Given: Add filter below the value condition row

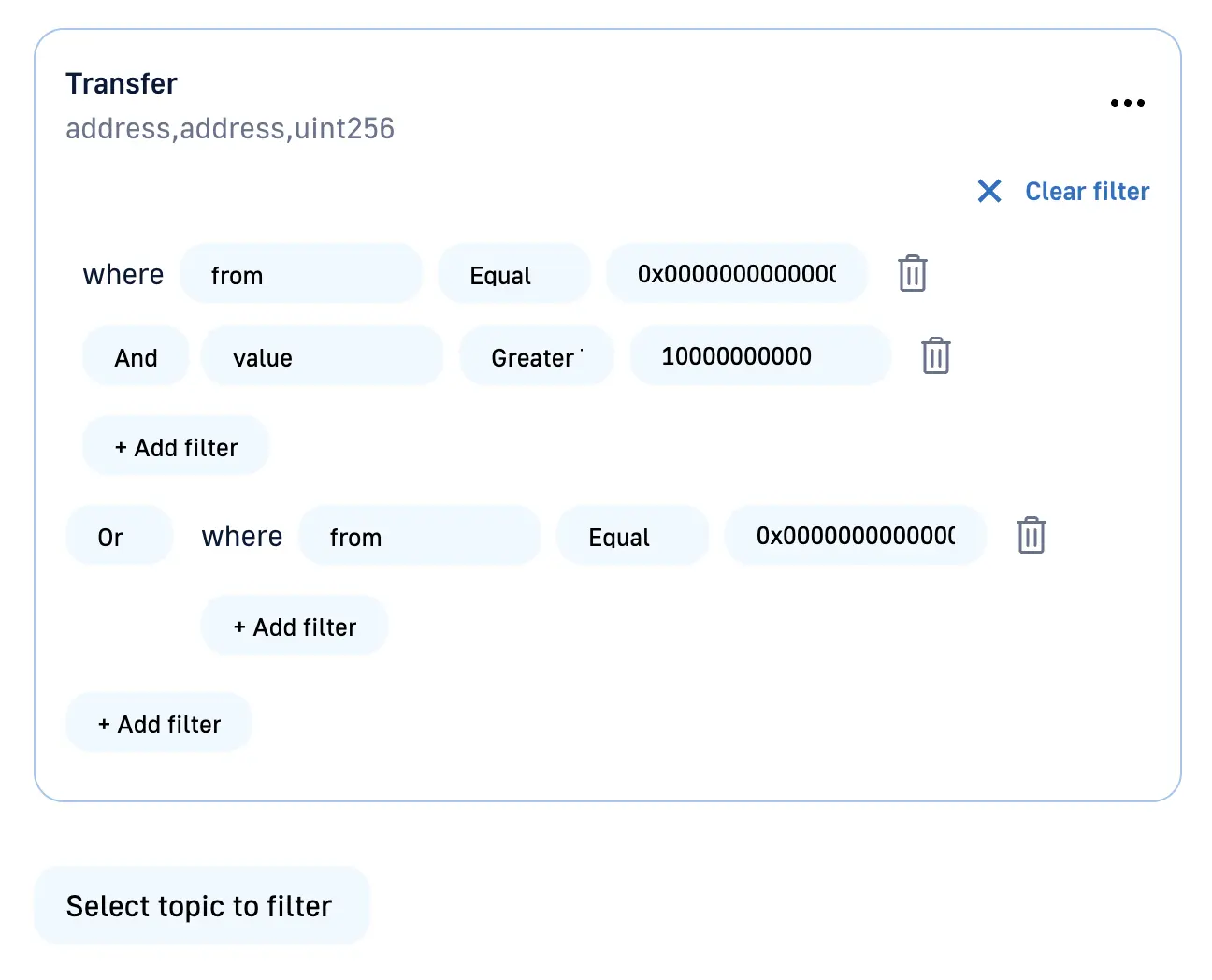Looking at the screenshot, I should click(176, 446).
